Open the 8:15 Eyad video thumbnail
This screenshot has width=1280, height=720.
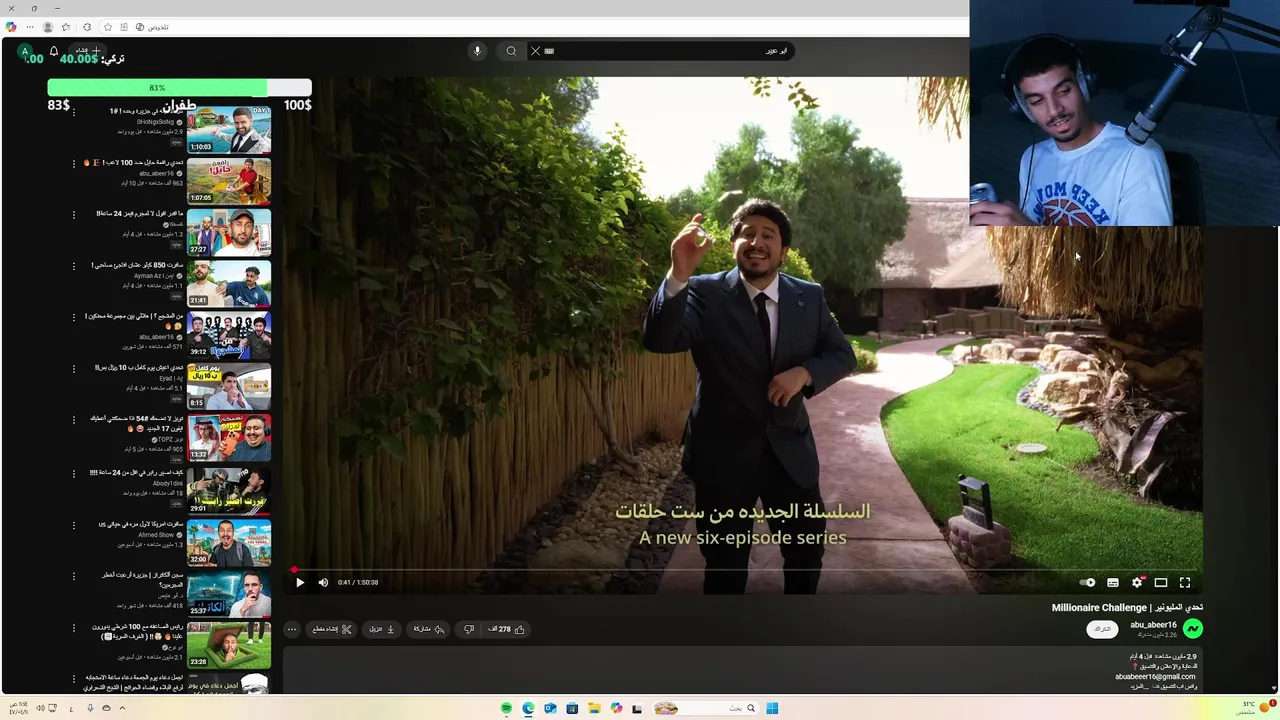228,386
